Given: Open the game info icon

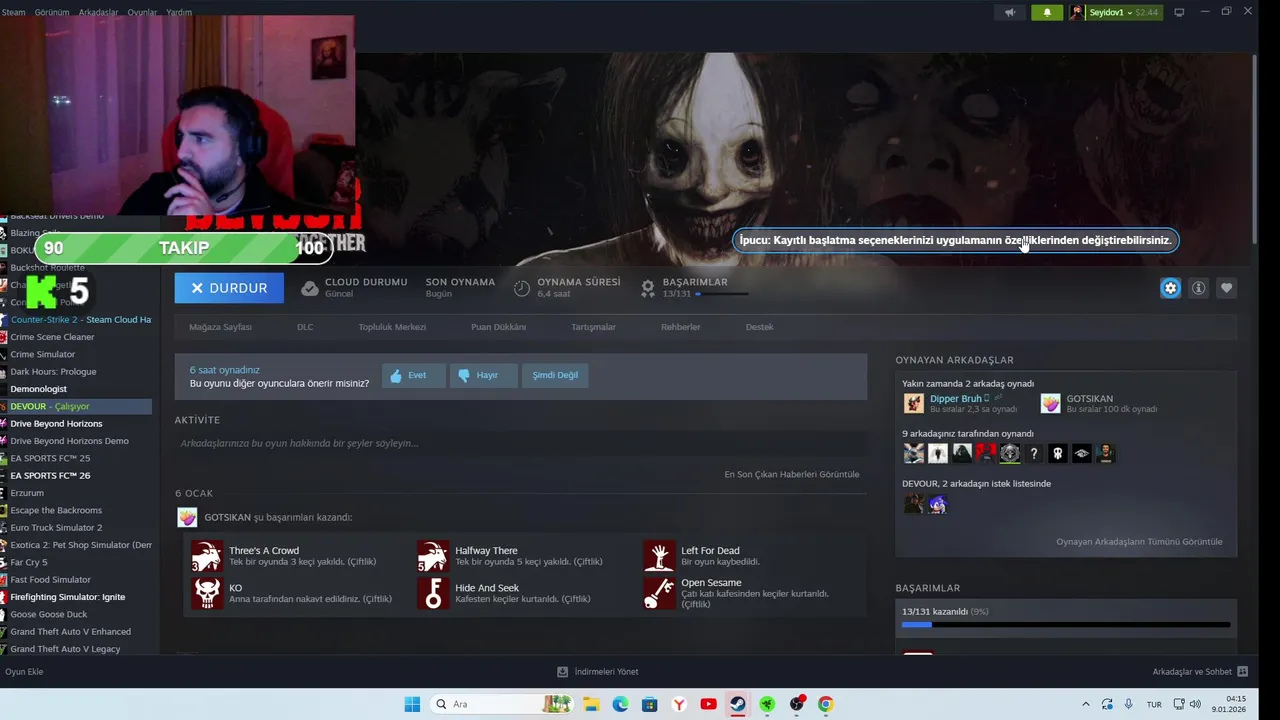Looking at the screenshot, I should 1198,288.
